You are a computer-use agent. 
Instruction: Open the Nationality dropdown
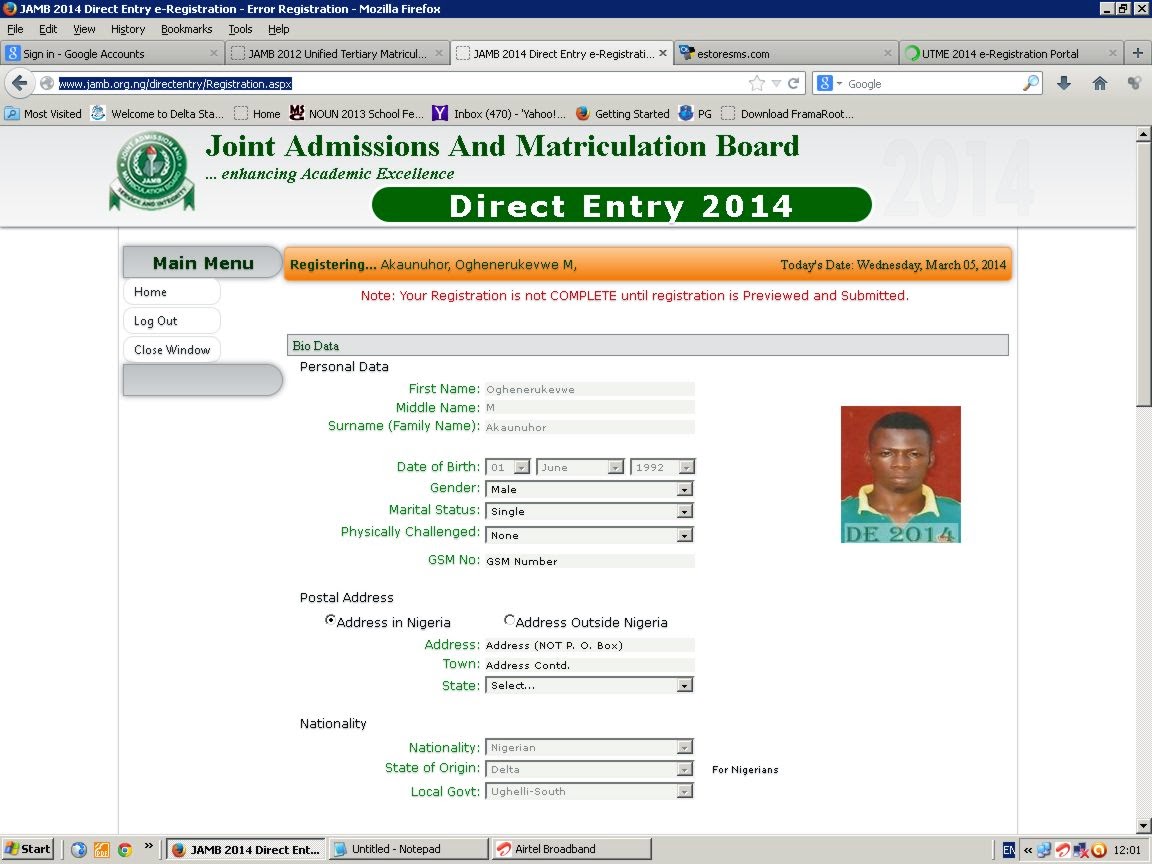(589, 747)
